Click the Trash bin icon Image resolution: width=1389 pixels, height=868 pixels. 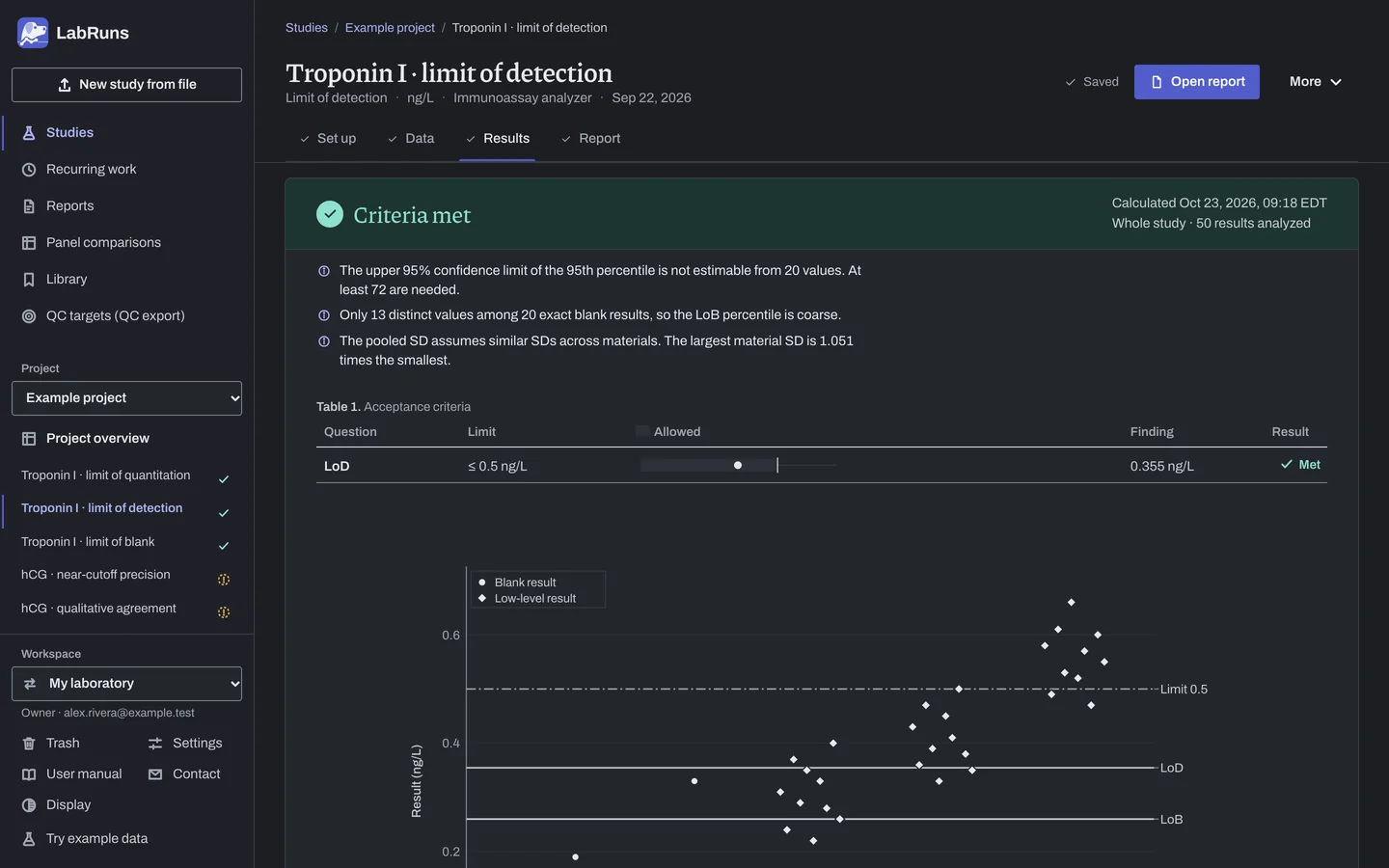tap(29, 744)
